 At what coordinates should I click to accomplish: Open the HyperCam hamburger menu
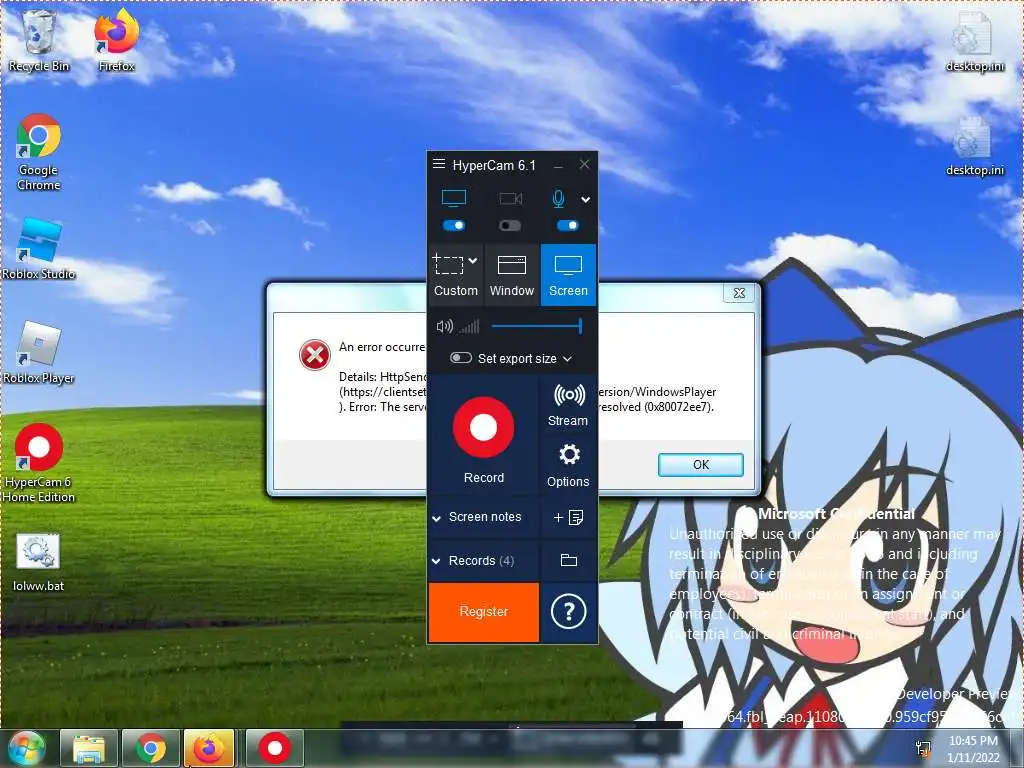click(439, 164)
